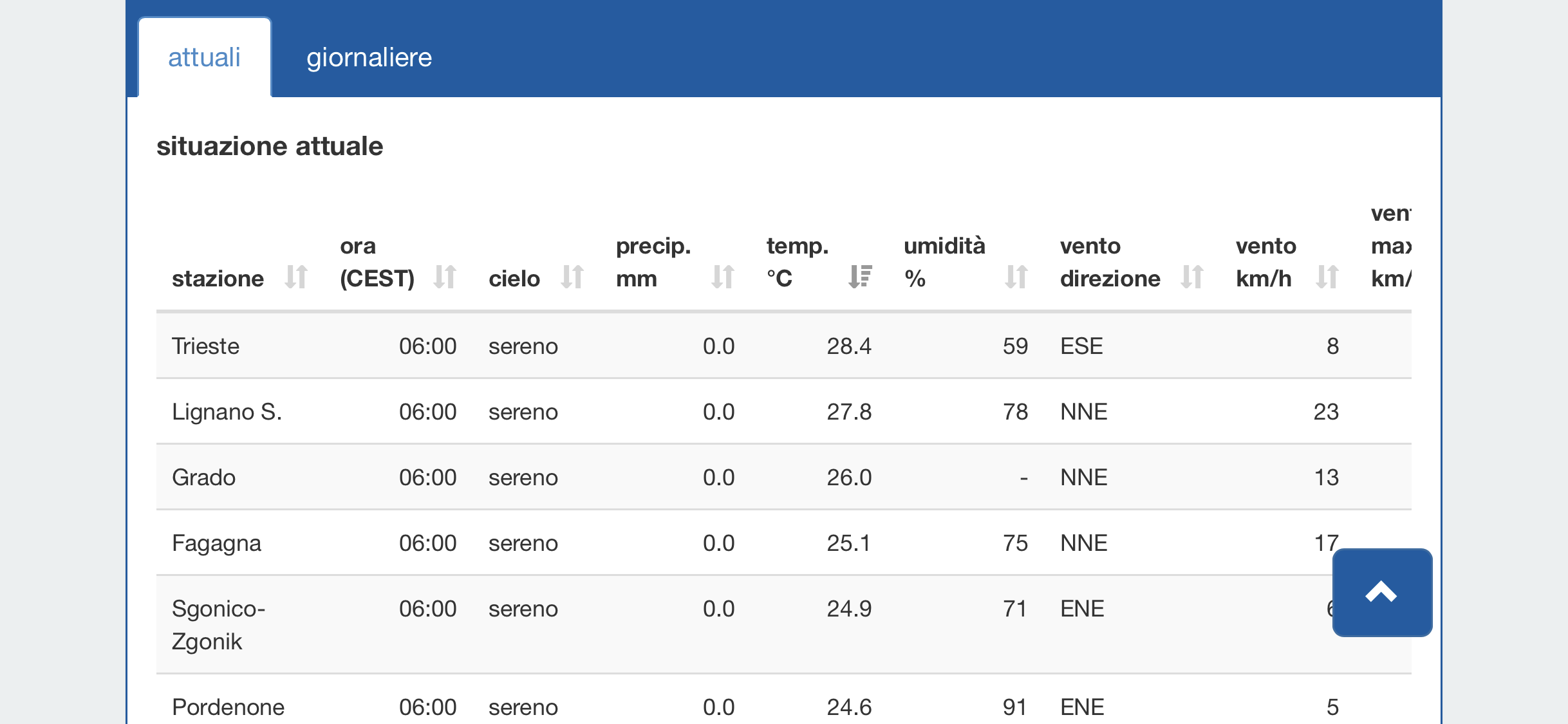Click the scroll-to-top chevron button

(x=1382, y=592)
